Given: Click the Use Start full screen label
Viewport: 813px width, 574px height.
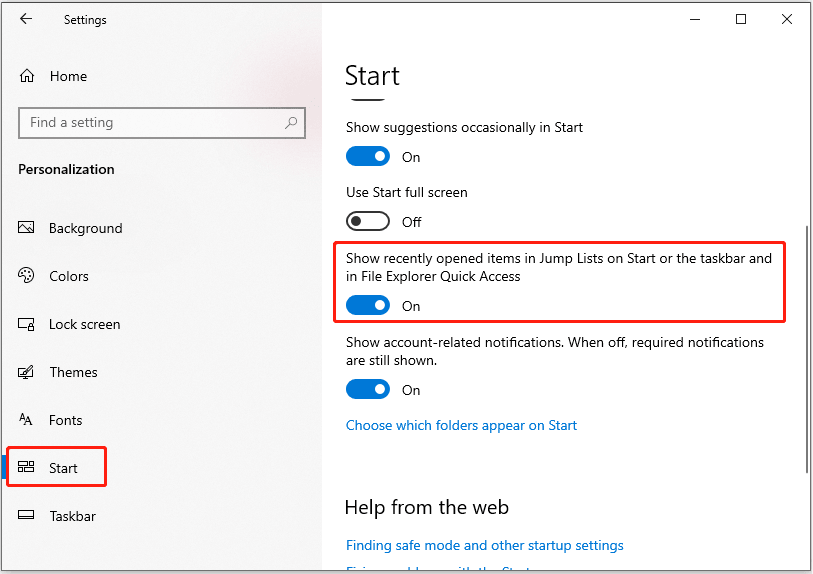Looking at the screenshot, I should 406,192.
